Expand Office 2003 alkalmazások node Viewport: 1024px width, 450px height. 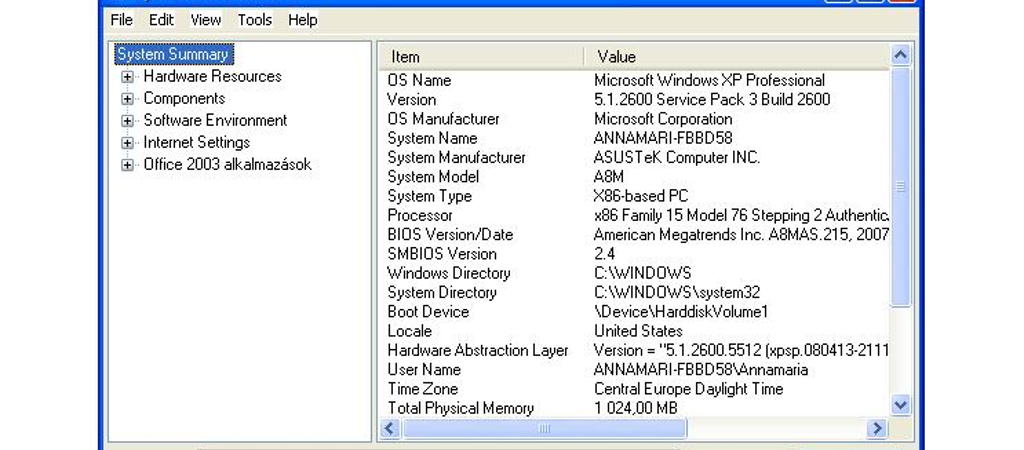[127, 165]
